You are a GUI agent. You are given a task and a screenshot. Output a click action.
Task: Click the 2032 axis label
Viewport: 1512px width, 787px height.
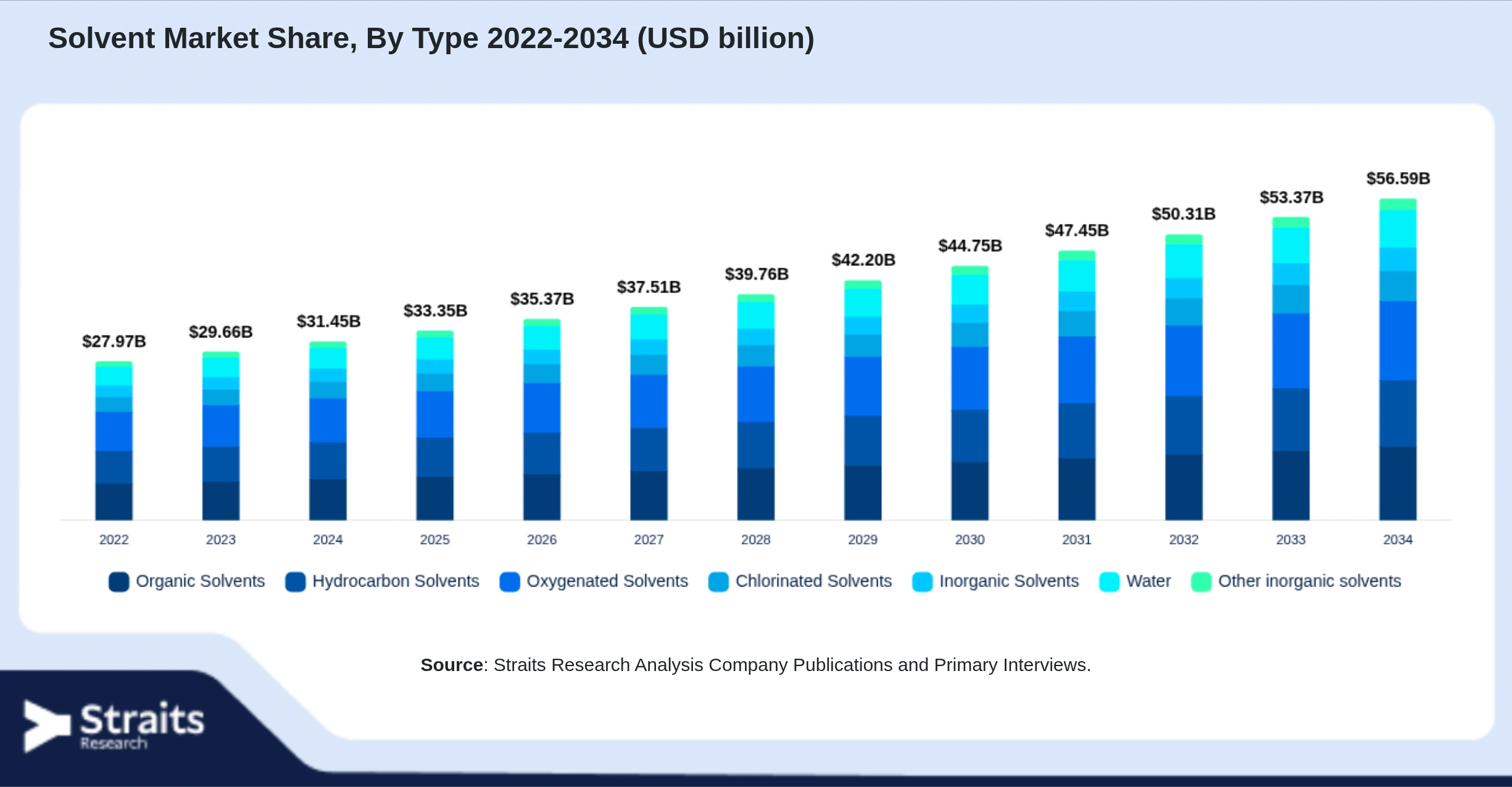tap(1184, 540)
